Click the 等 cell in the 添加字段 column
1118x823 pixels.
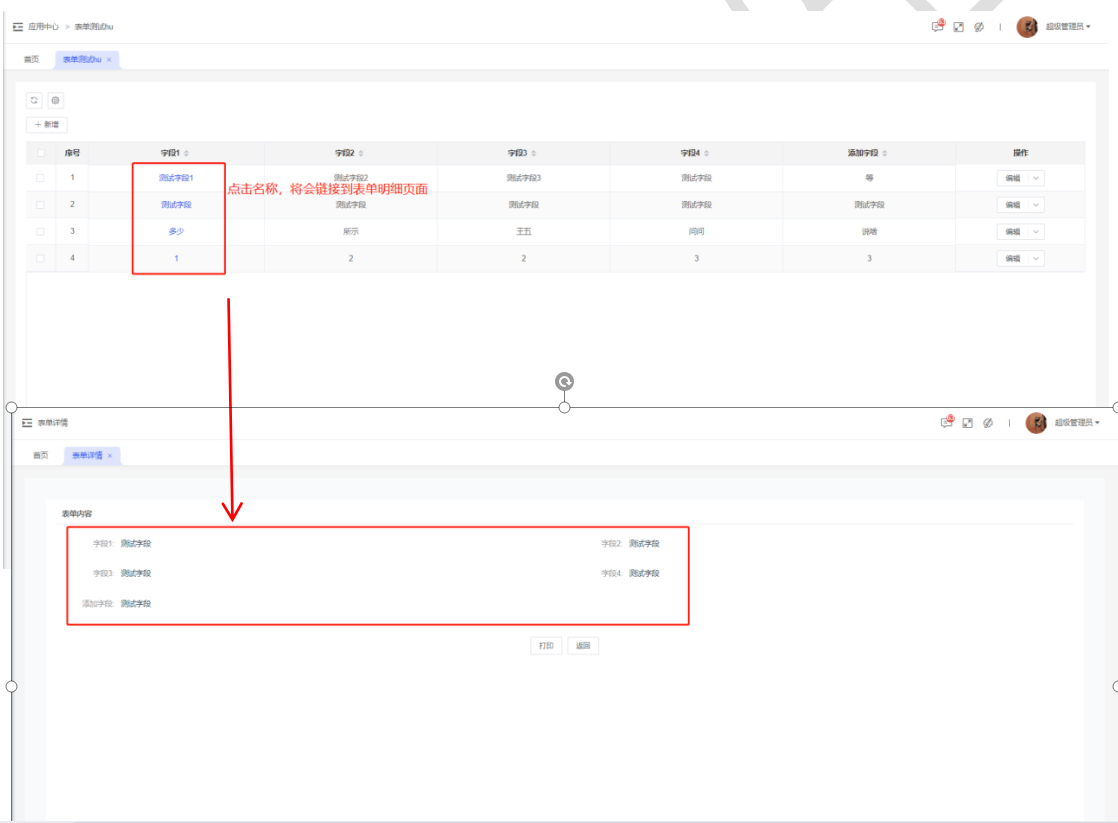tap(870, 178)
